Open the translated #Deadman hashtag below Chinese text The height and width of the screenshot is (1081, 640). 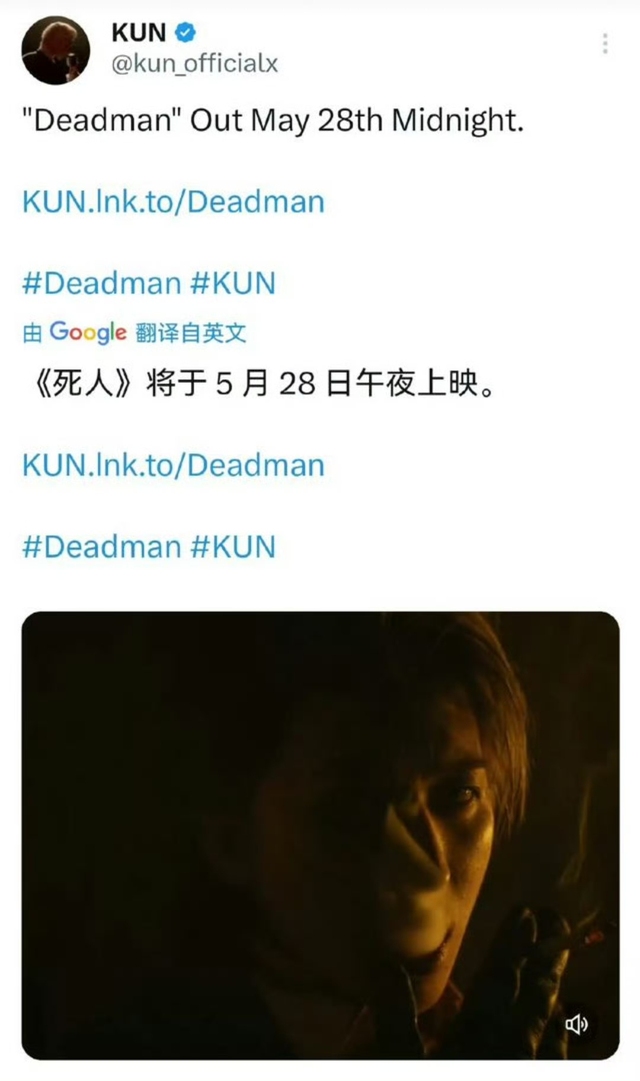101,547
